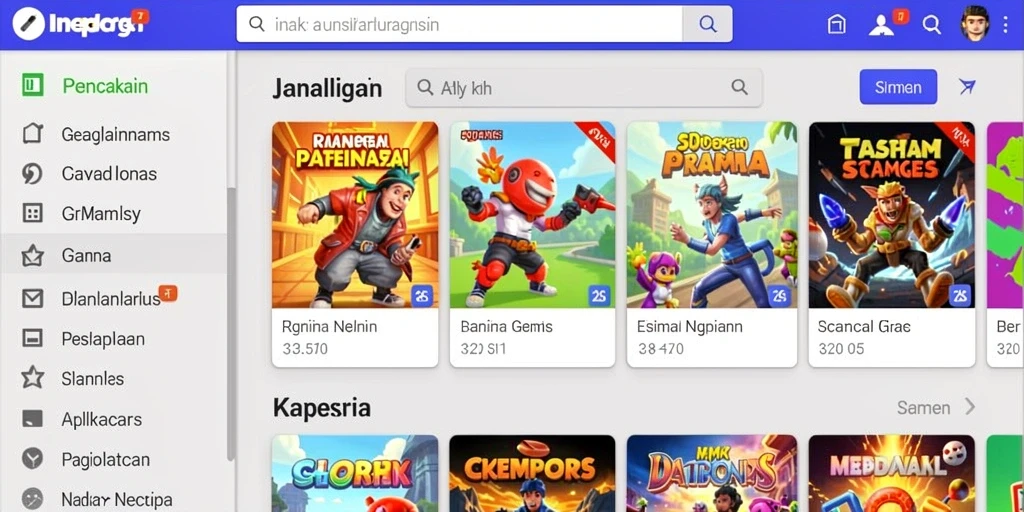The height and width of the screenshot is (512, 1024).
Task: Expand Kapesria with the chevron arrow
Action: 970,407
